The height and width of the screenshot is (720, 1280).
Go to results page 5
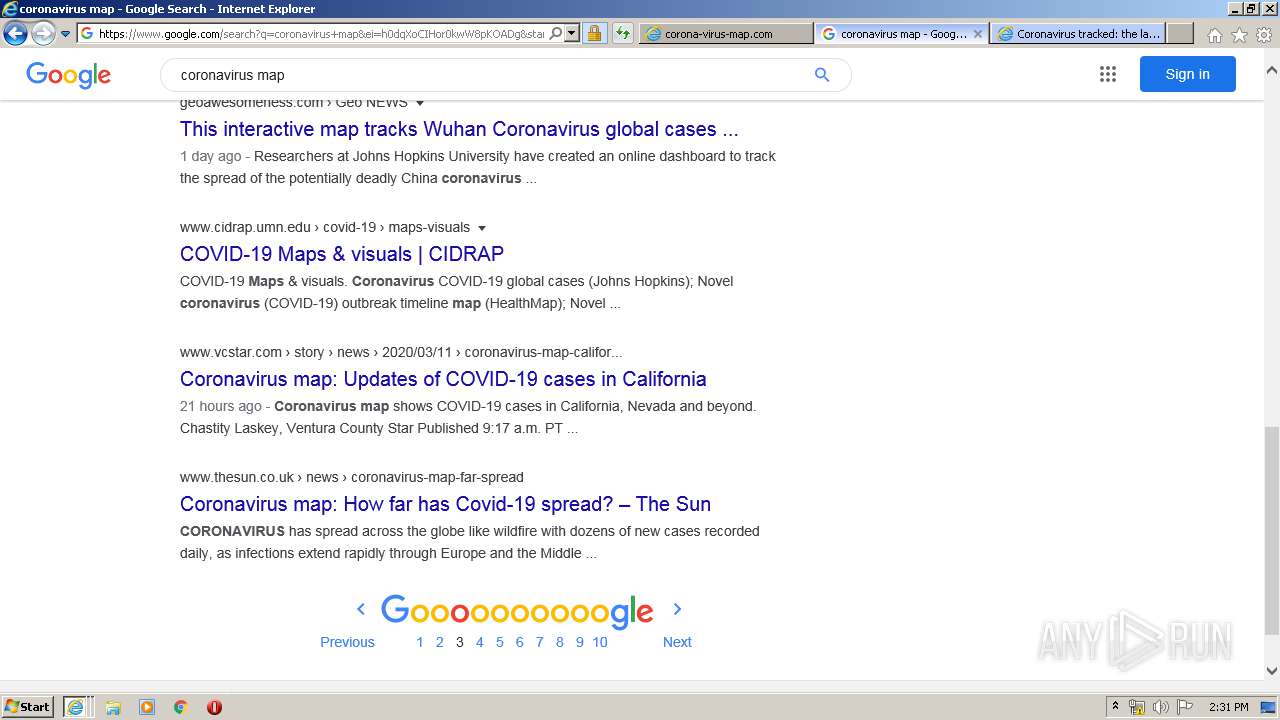500,642
